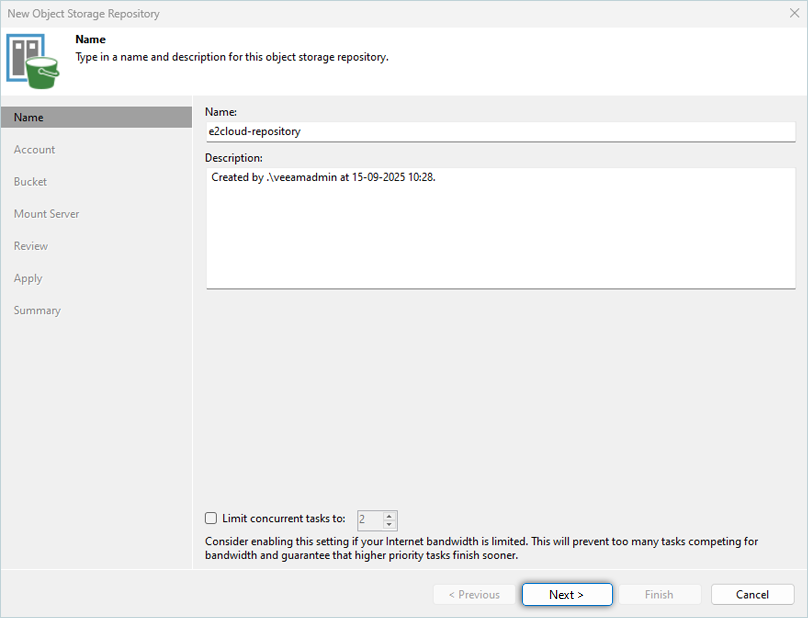Click the Finish button

(x=659, y=594)
